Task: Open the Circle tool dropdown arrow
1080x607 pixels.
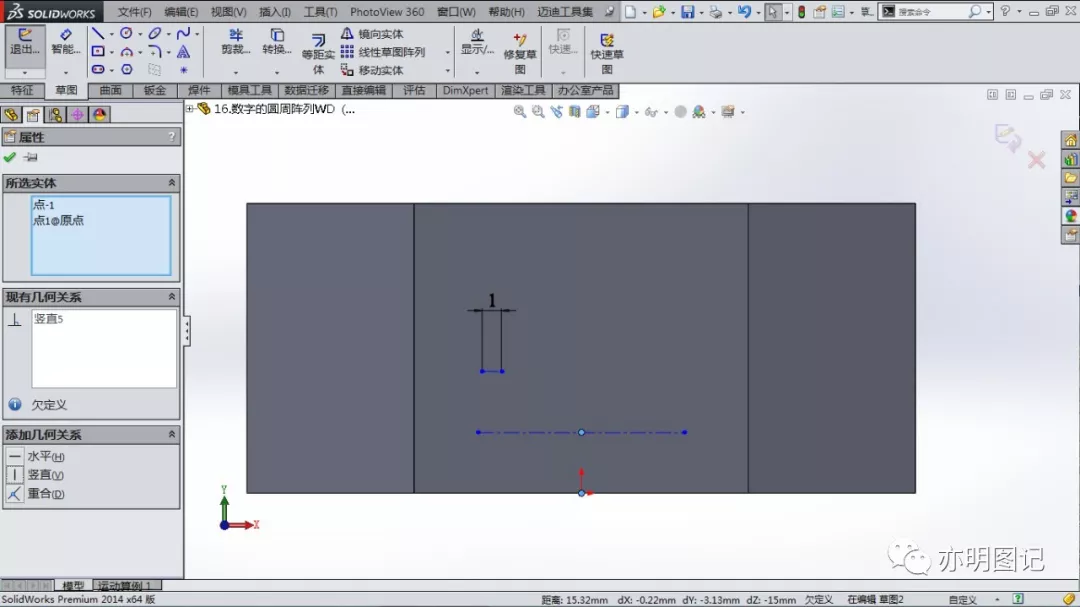Action: (x=140, y=34)
